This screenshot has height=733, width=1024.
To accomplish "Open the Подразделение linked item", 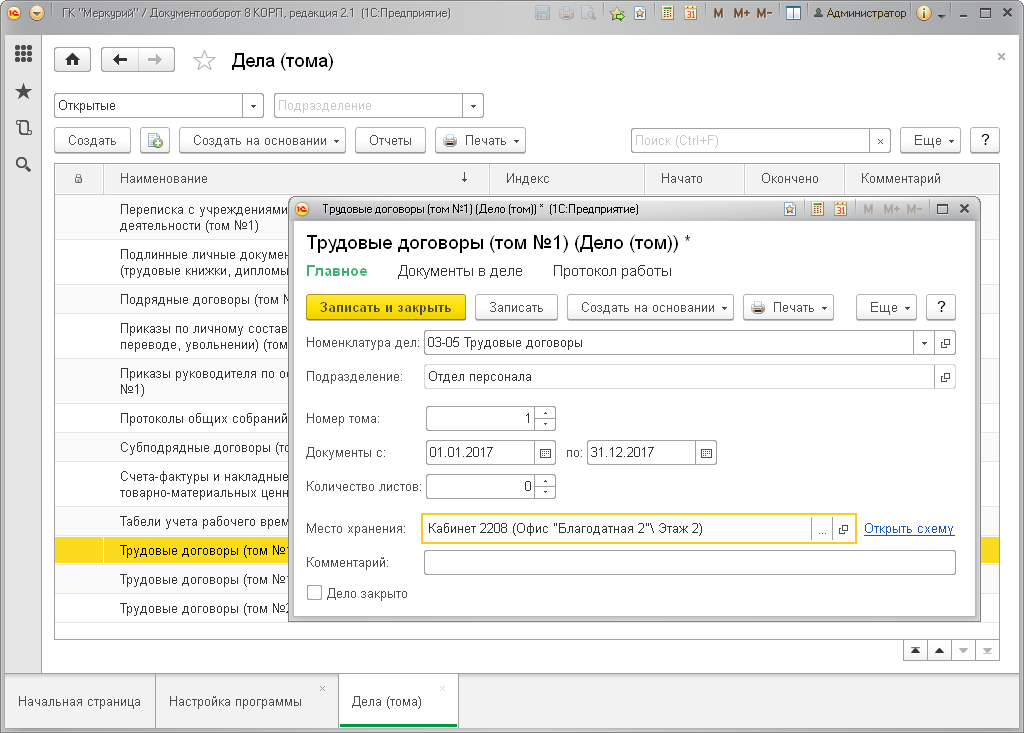I will 945,377.
